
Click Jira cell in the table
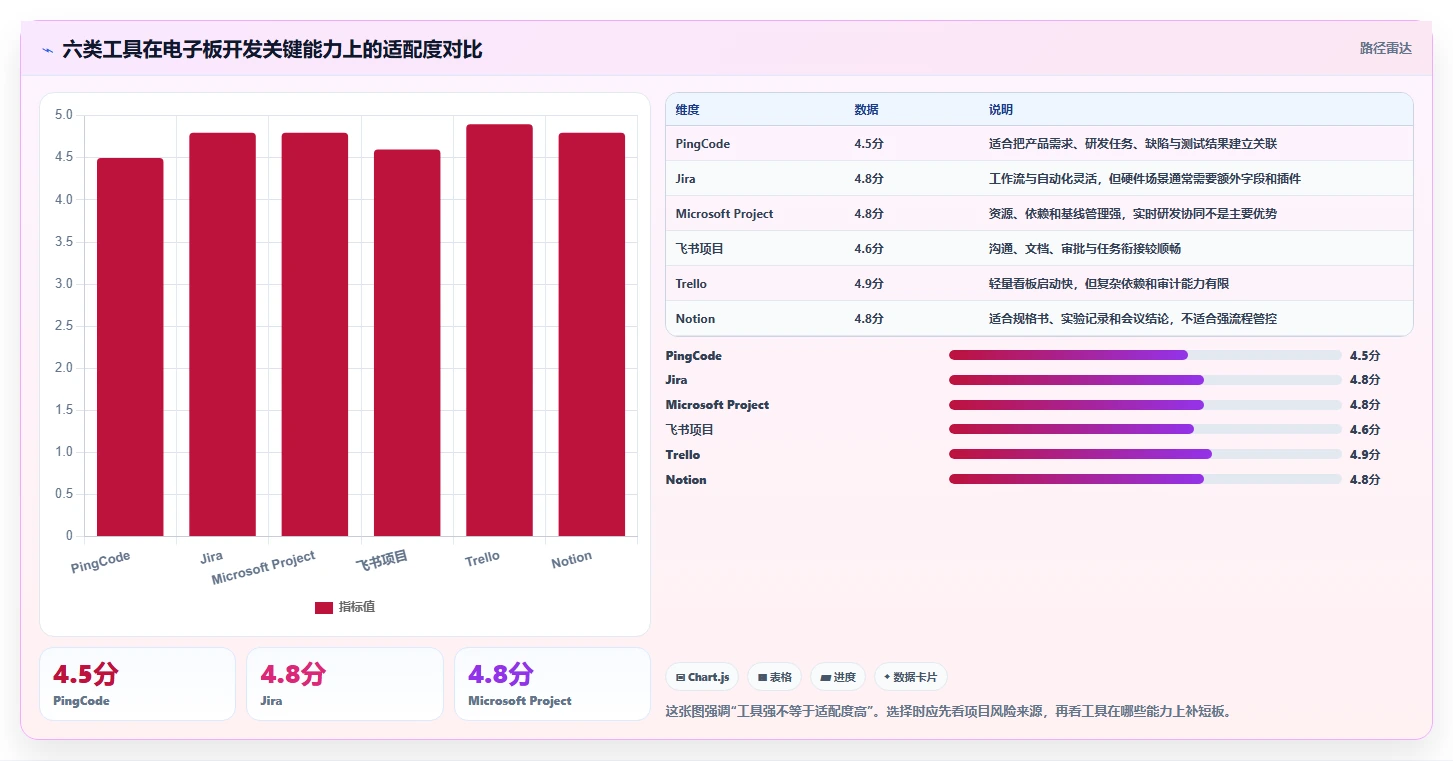click(685, 179)
